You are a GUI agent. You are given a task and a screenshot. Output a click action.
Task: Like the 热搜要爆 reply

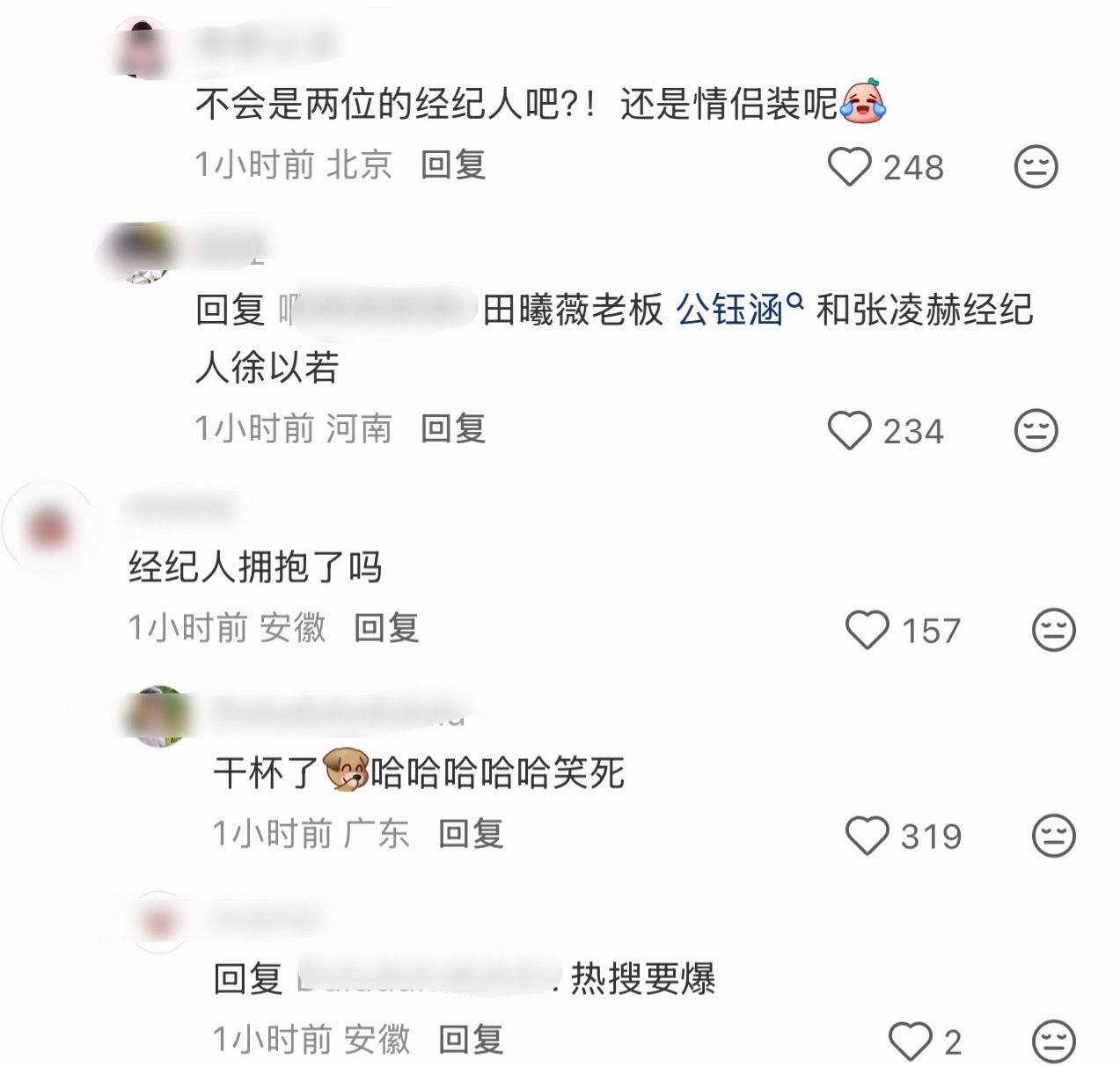click(911, 1041)
